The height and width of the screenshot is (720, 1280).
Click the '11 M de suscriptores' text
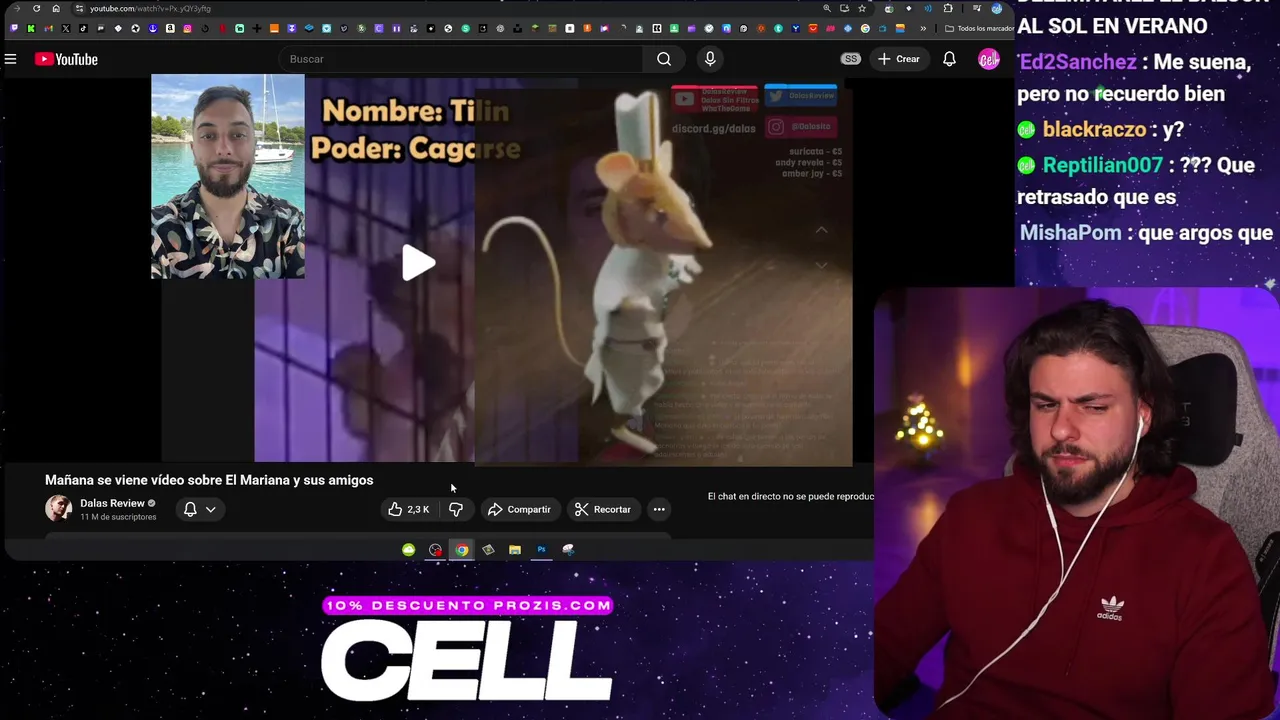[118, 517]
